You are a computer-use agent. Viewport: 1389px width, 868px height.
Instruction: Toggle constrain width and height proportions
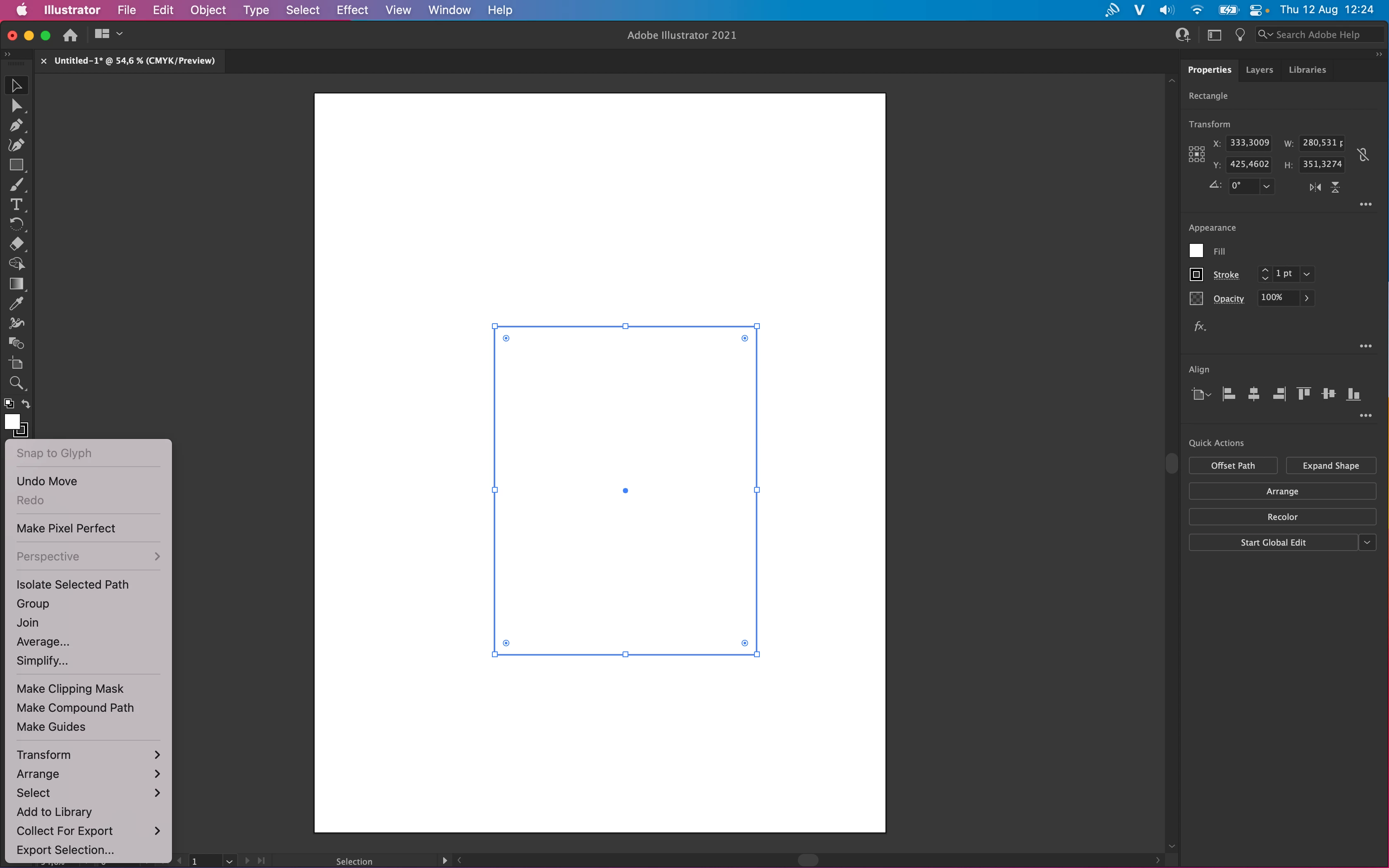1363,155
